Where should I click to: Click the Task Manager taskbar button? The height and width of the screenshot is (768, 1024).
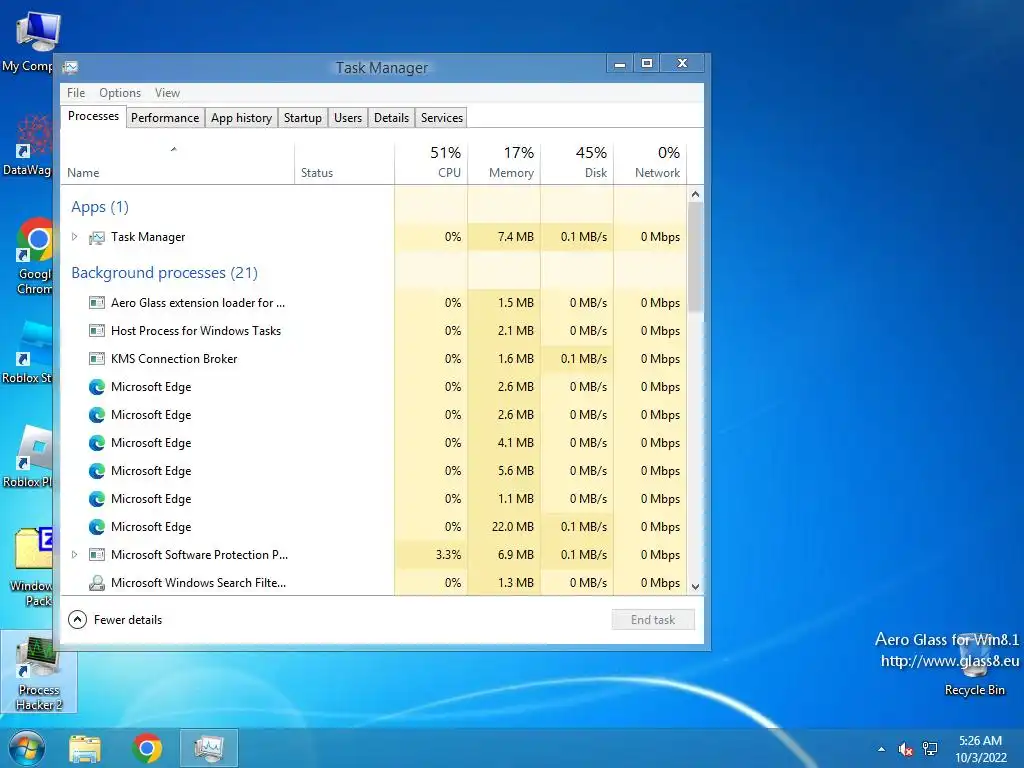209,748
